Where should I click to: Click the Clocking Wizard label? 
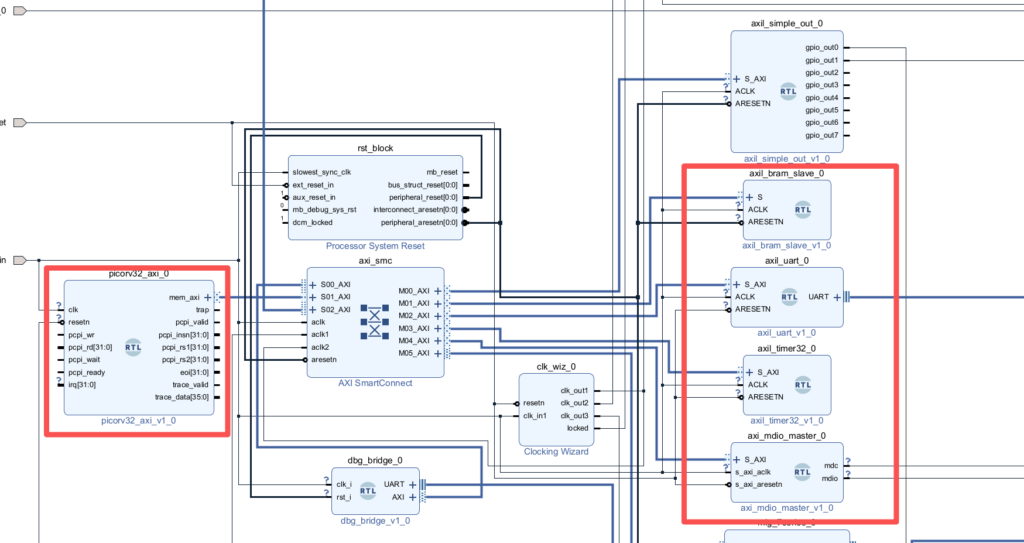(556, 451)
